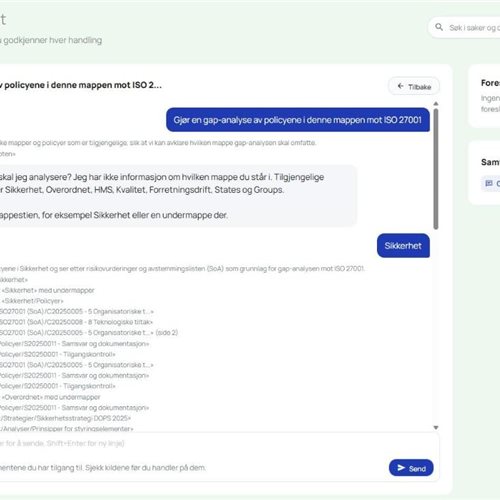
Task: Click the assistant reply about available folders
Action: point(178,196)
